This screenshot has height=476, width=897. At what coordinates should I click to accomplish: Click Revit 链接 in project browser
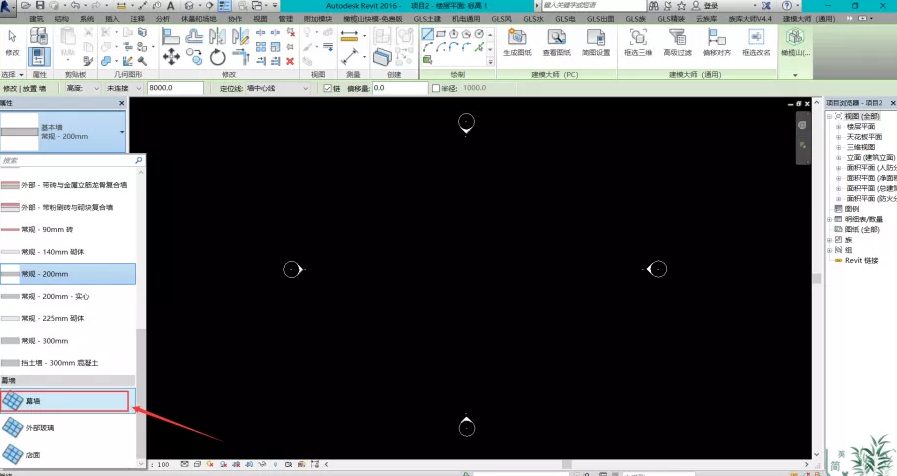tap(861, 260)
